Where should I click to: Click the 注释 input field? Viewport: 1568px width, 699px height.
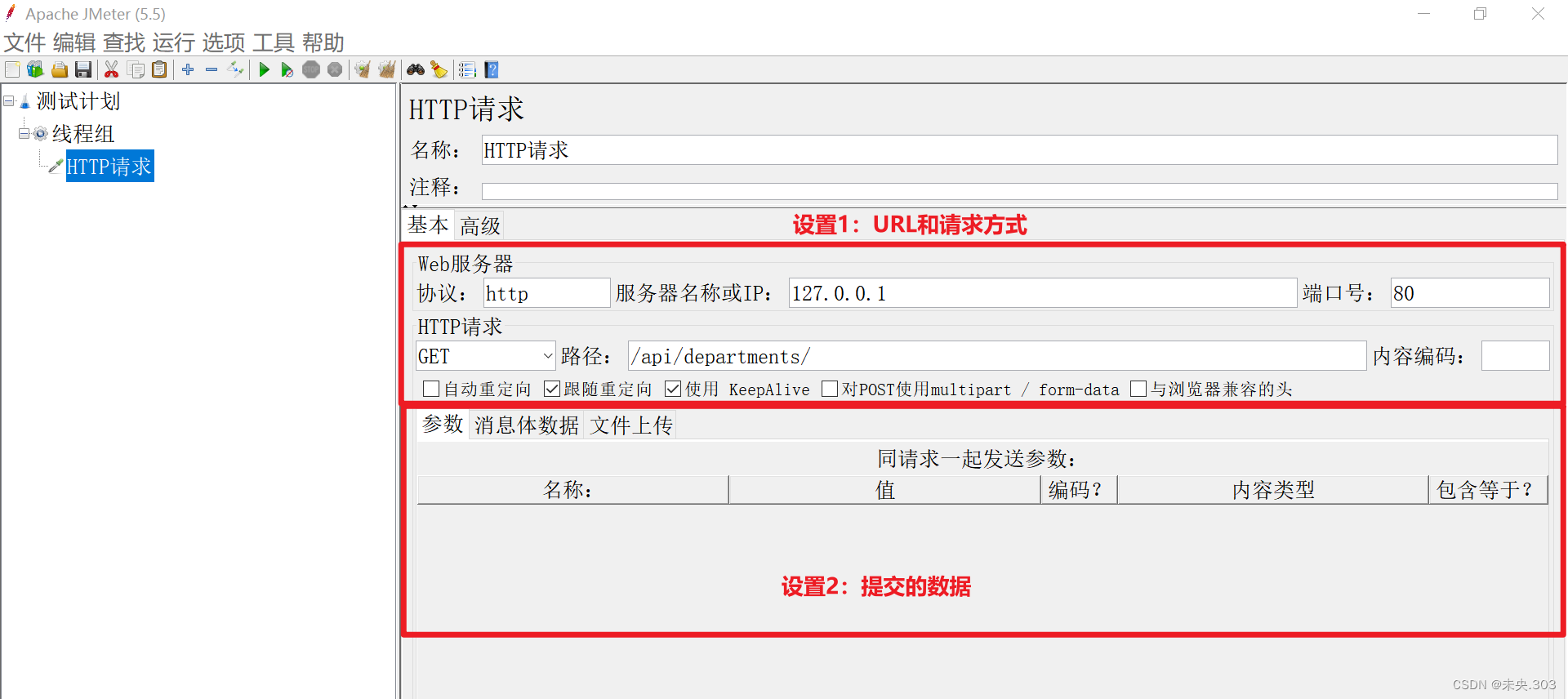(x=1019, y=191)
